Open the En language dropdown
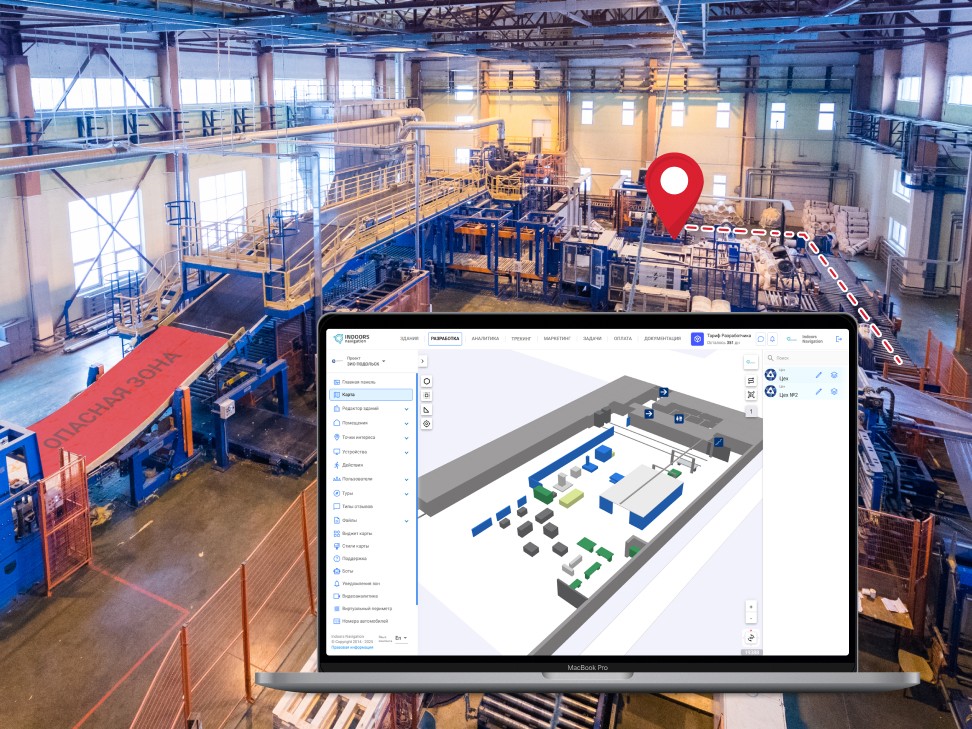 click(x=400, y=638)
